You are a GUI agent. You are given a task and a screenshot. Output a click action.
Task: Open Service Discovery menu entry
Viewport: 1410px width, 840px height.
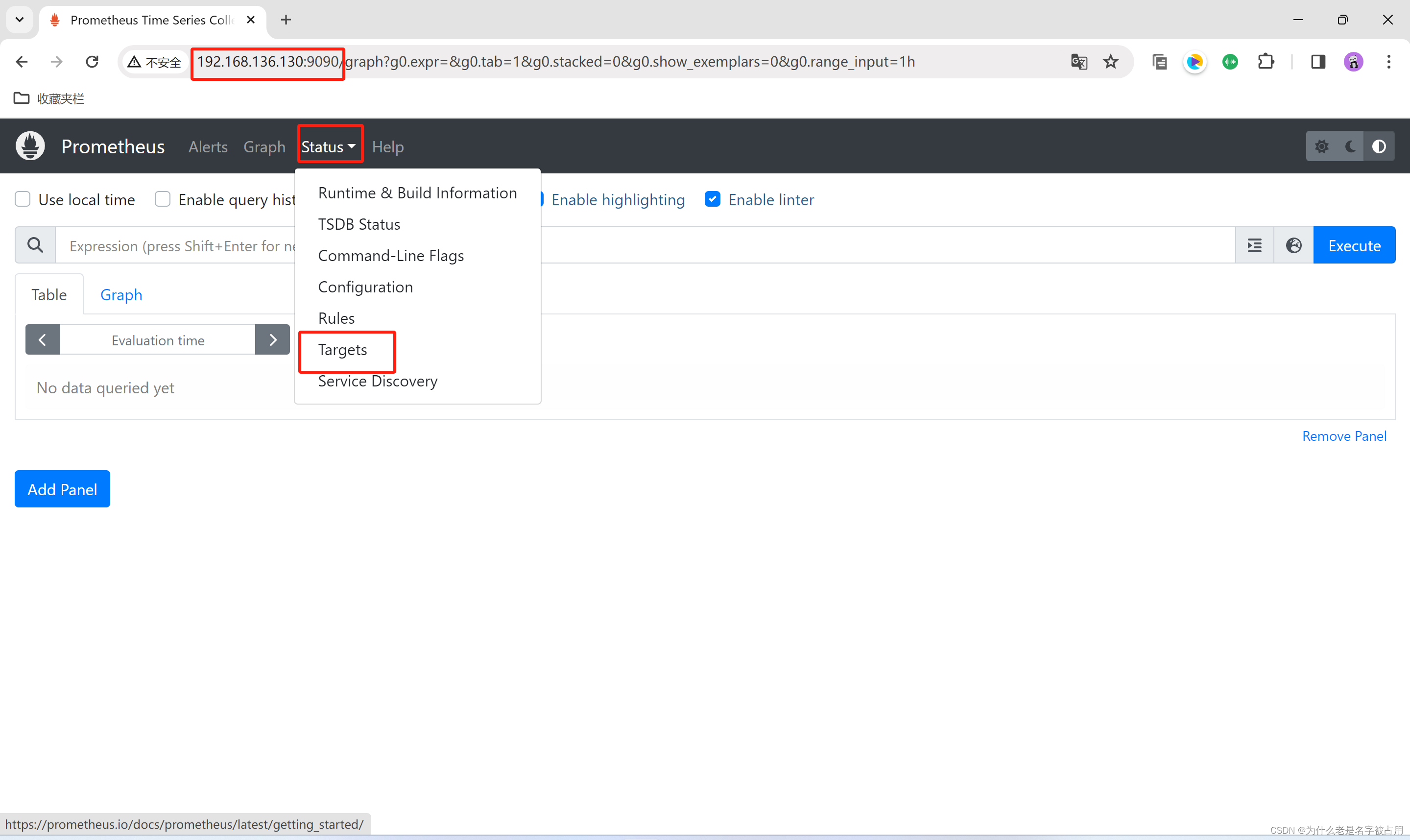pos(418,381)
